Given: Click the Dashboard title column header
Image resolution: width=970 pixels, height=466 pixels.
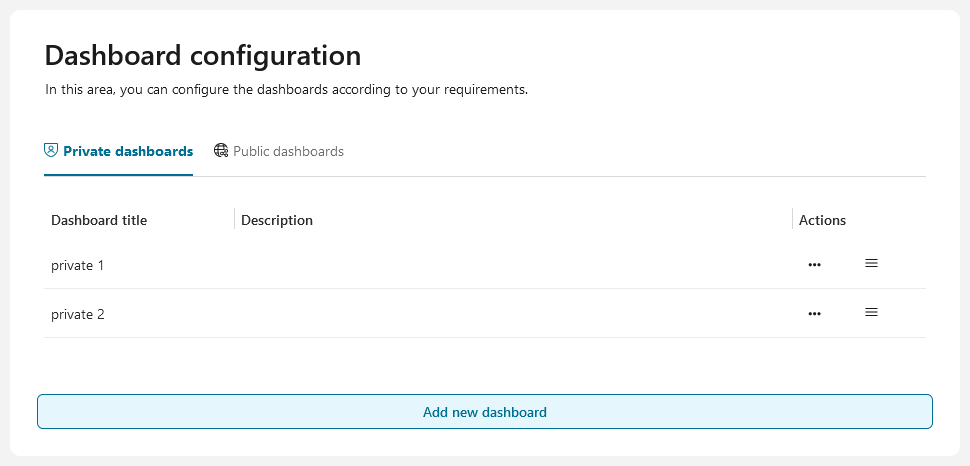Looking at the screenshot, I should (99, 220).
